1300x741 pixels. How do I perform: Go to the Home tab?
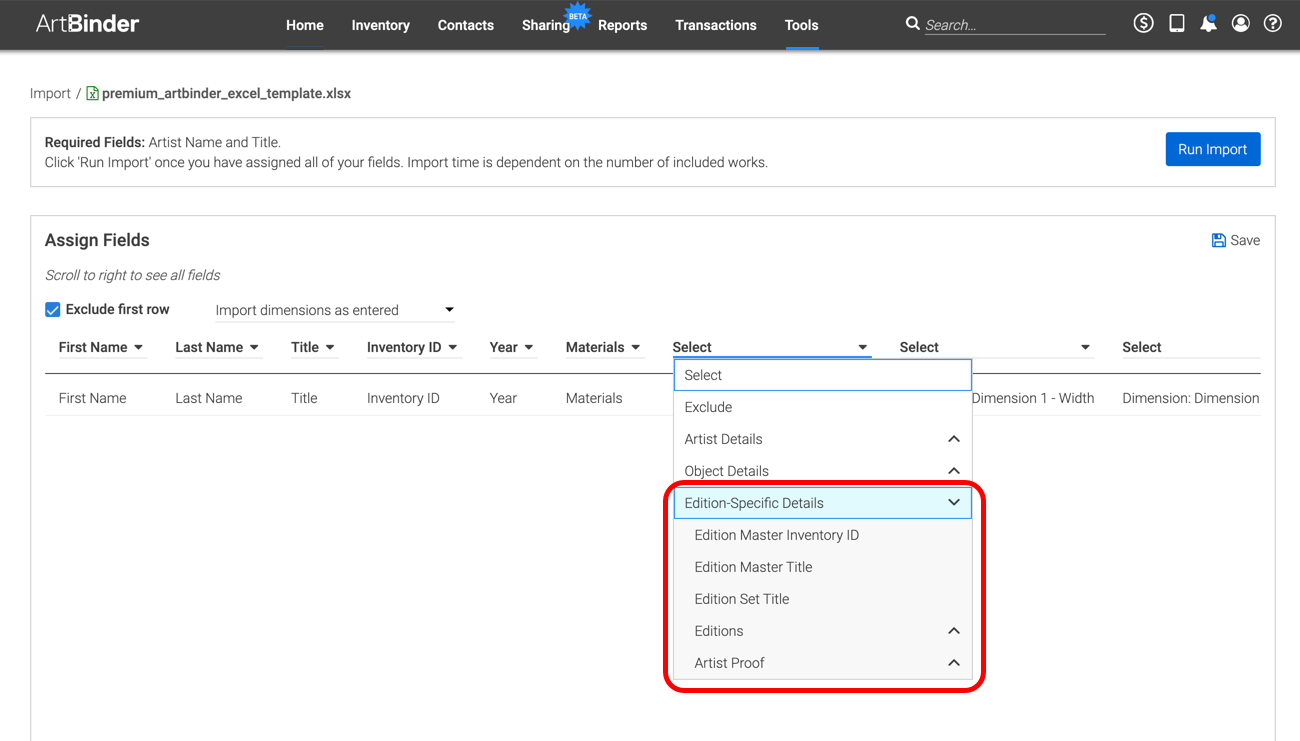(305, 25)
